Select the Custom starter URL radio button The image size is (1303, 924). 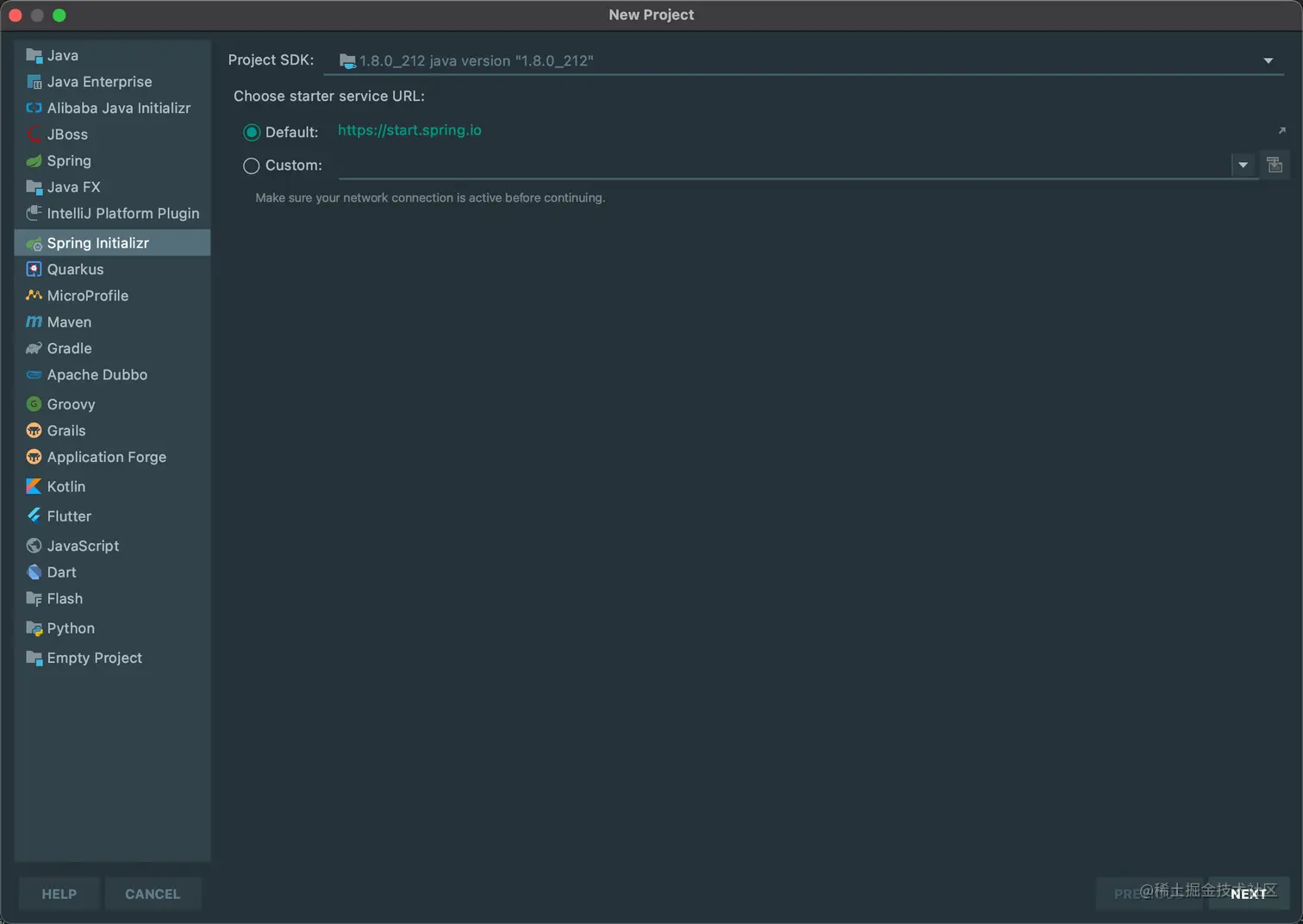click(252, 165)
